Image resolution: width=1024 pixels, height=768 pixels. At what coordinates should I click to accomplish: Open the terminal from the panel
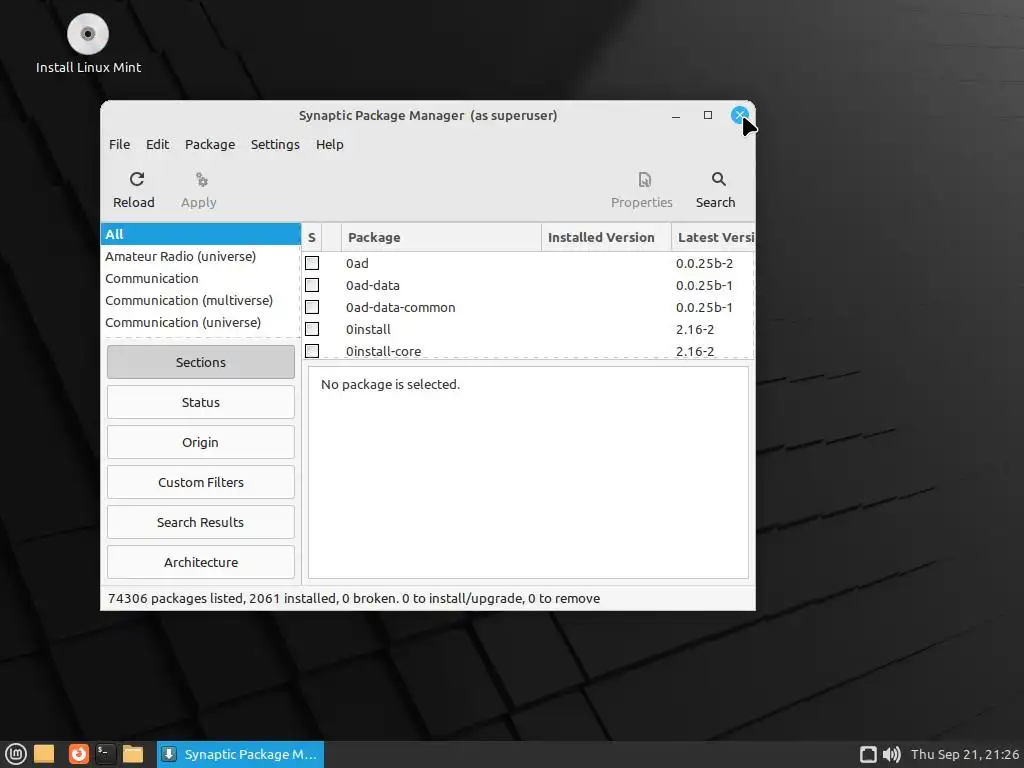(105, 754)
